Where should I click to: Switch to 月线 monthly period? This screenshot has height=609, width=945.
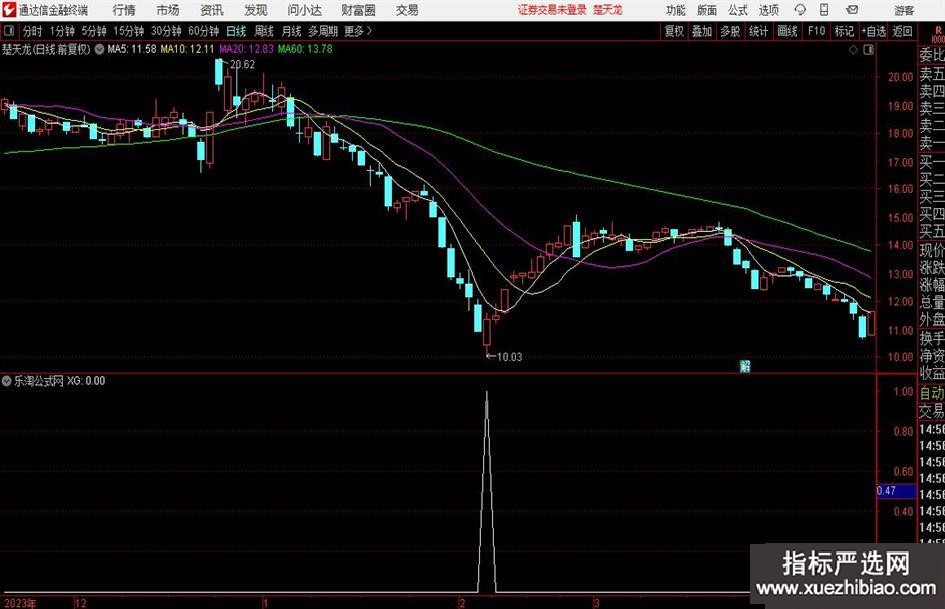(292, 31)
